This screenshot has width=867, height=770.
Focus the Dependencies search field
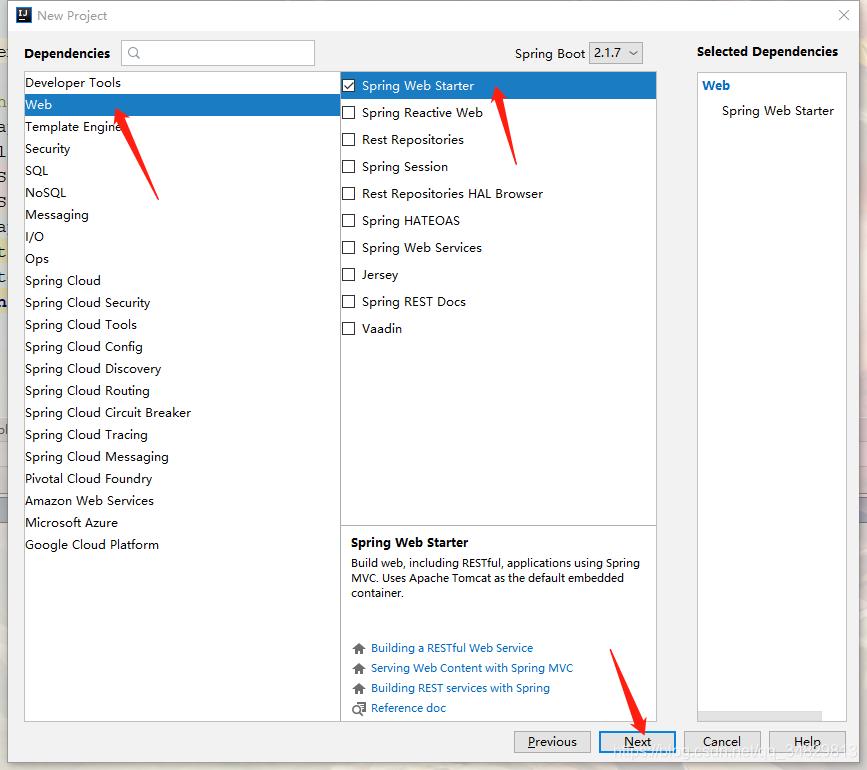(218, 53)
